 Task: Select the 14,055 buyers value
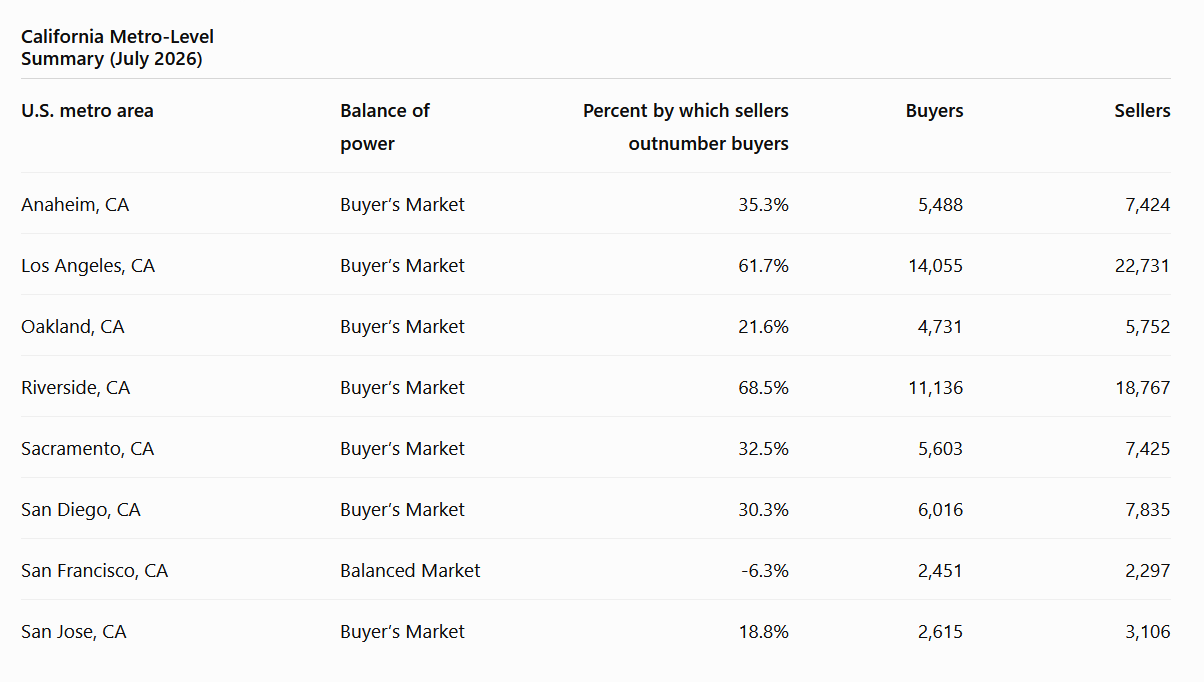point(934,266)
